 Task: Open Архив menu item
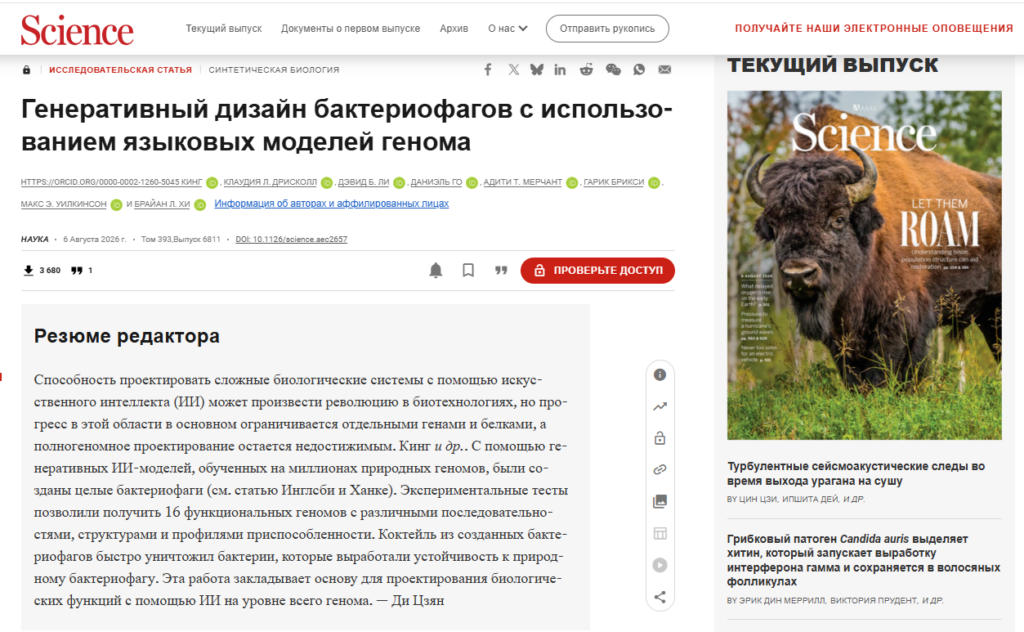tap(454, 29)
